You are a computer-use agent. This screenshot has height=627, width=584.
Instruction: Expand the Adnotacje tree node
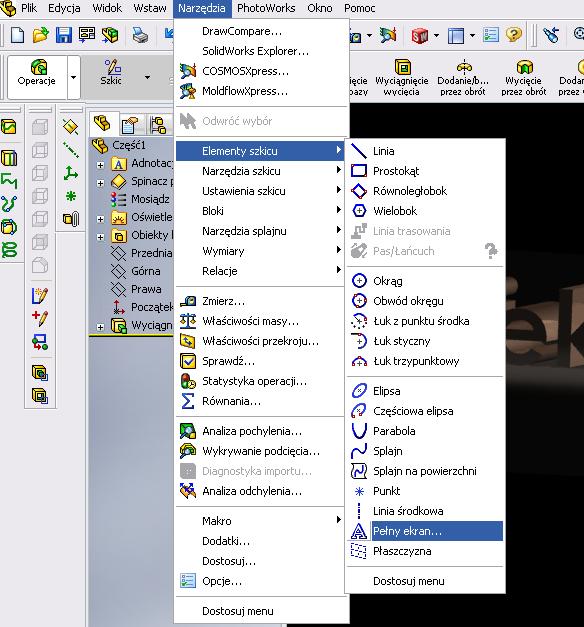(100, 165)
